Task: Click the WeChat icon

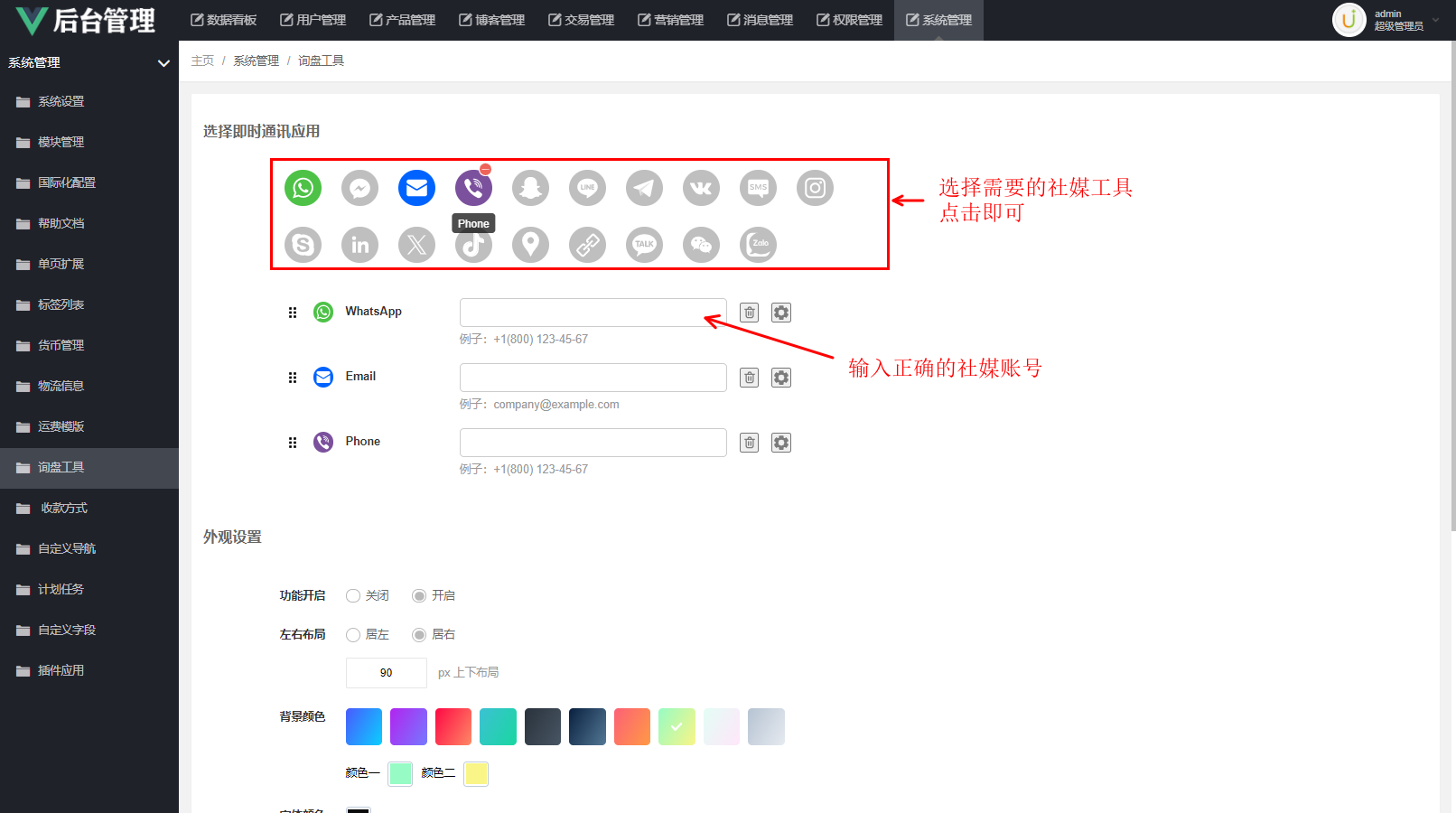Action: coord(701,245)
